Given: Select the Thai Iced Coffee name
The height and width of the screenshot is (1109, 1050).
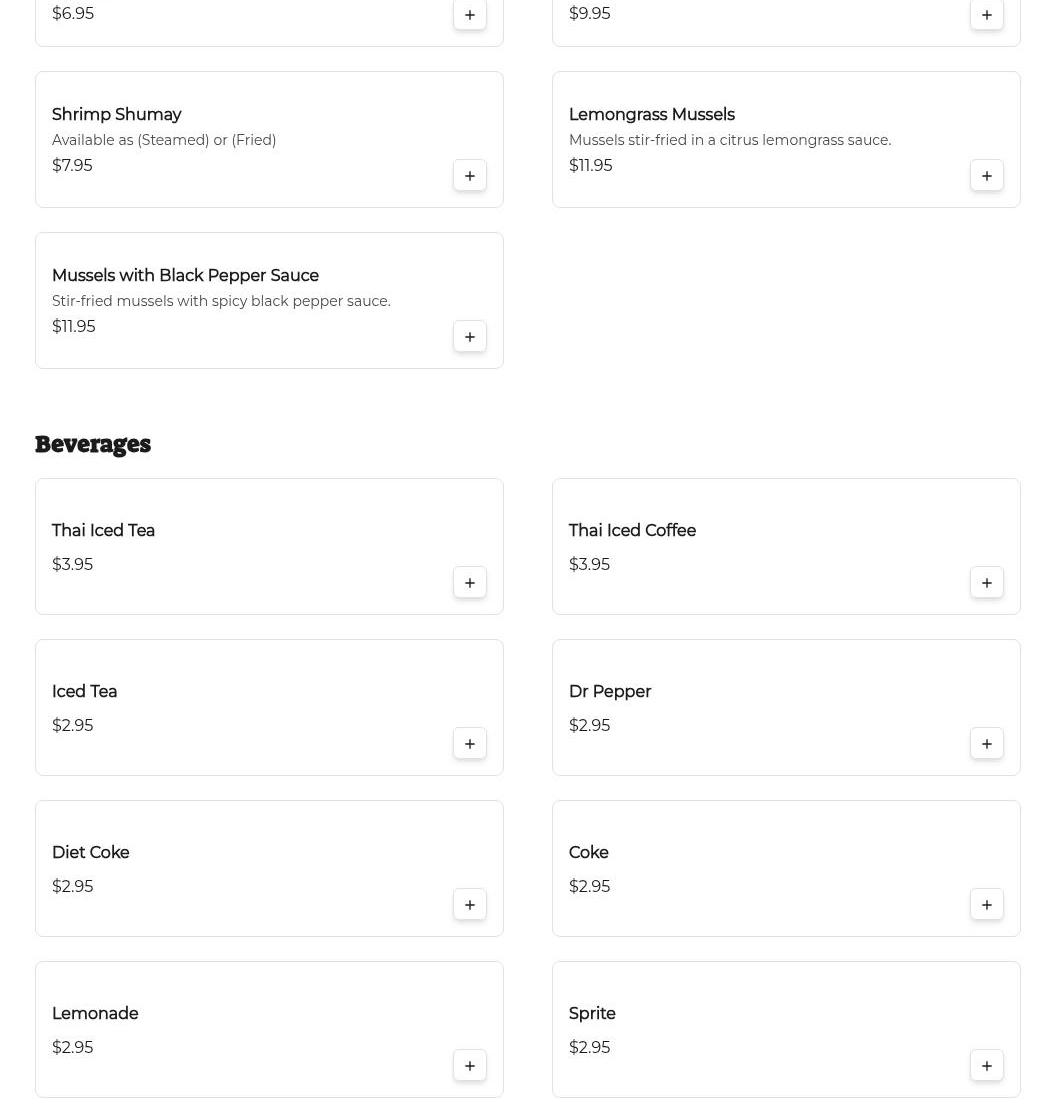Looking at the screenshot, I should [x=632, y=531].
